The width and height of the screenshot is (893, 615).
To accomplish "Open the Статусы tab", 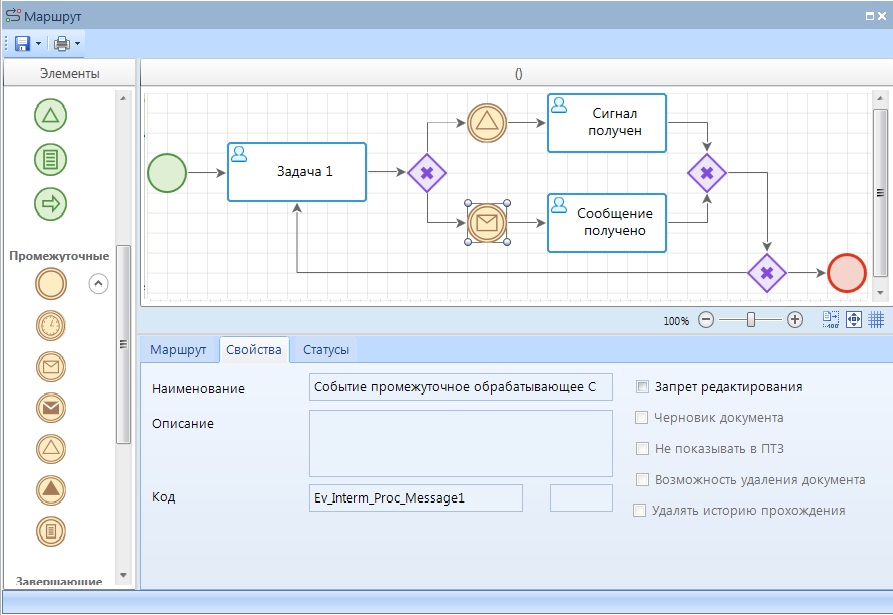I will pos(326,350).
